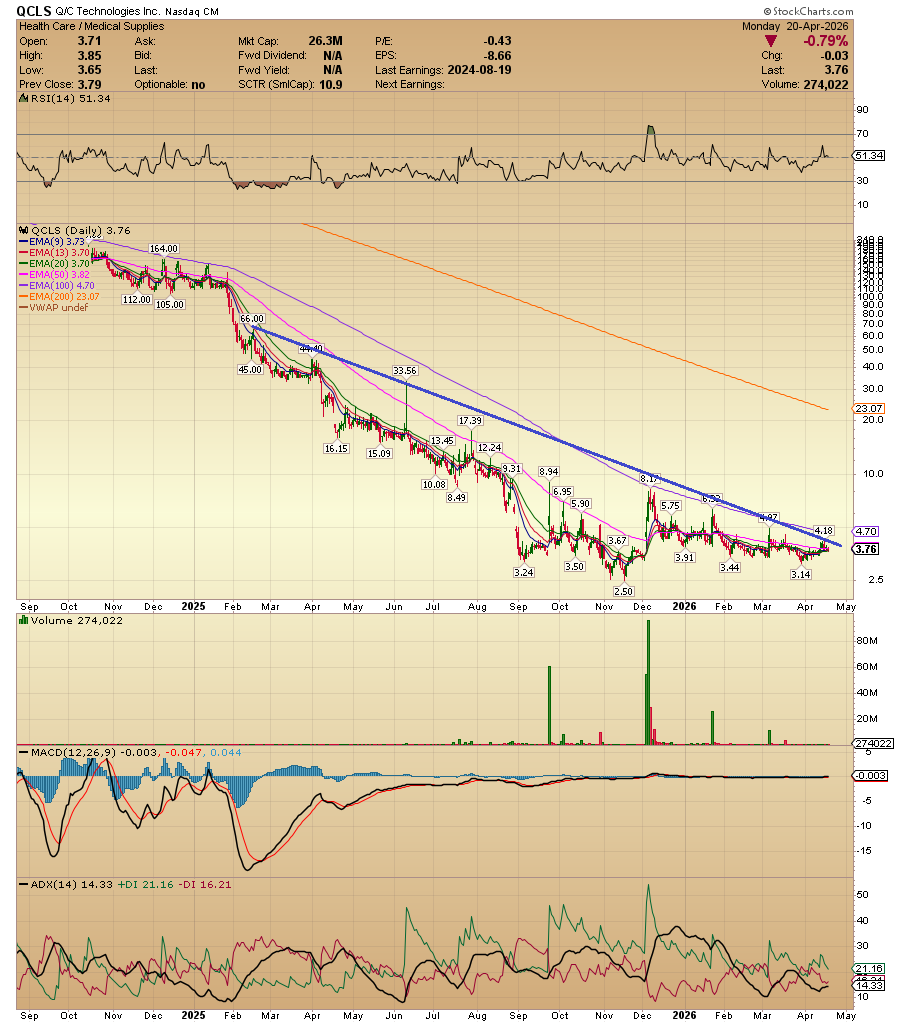Click the 'RSI(14) 51.34' panel label
Image resolution: width=900 pixels, height=1023 pixels.
click(70, 99)
